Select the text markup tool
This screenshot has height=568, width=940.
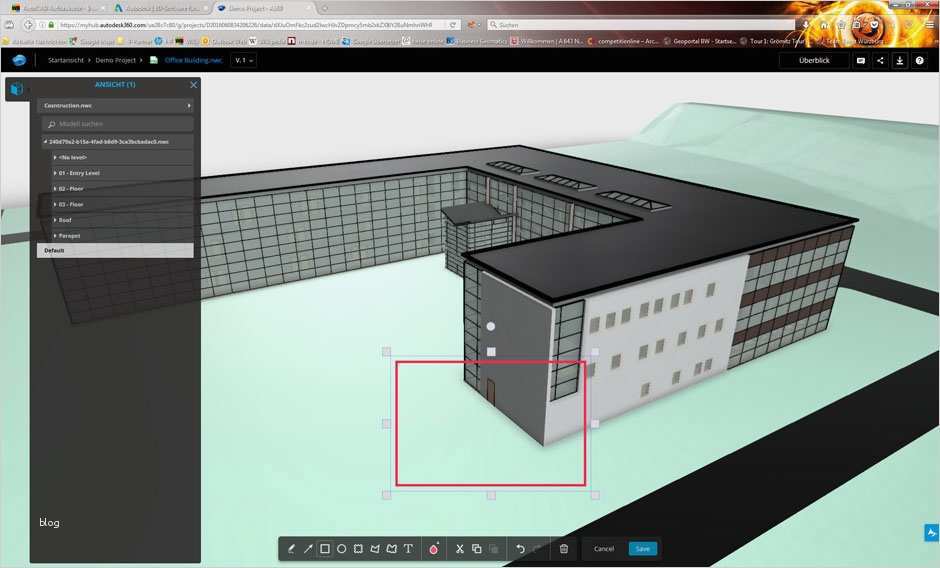click(408, 549)
